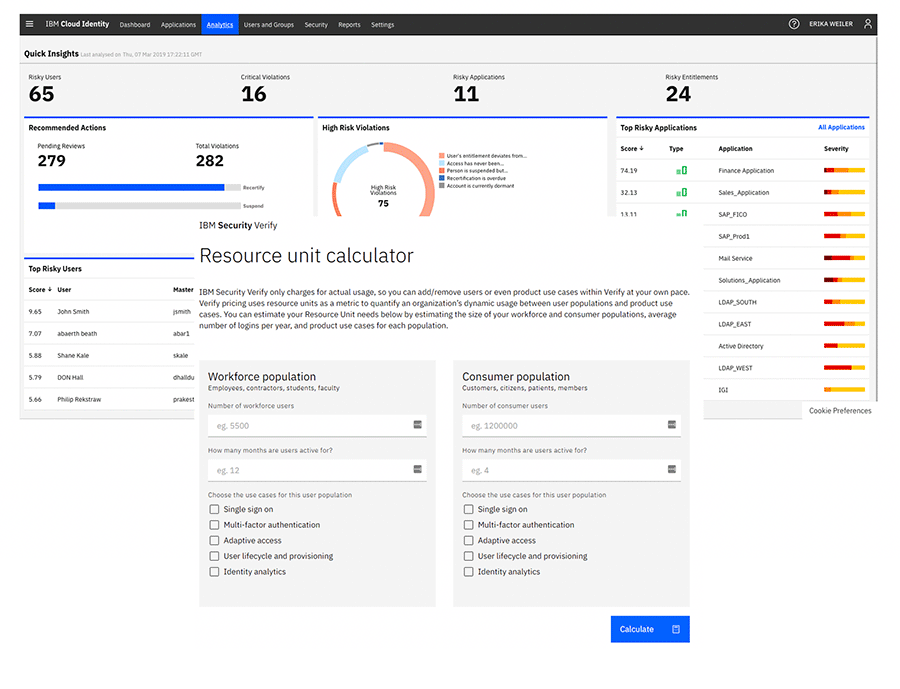Click stepper icon in consumer users field
Image resolution: width=900 pixels, height=689 pixels.
(672, 425)
